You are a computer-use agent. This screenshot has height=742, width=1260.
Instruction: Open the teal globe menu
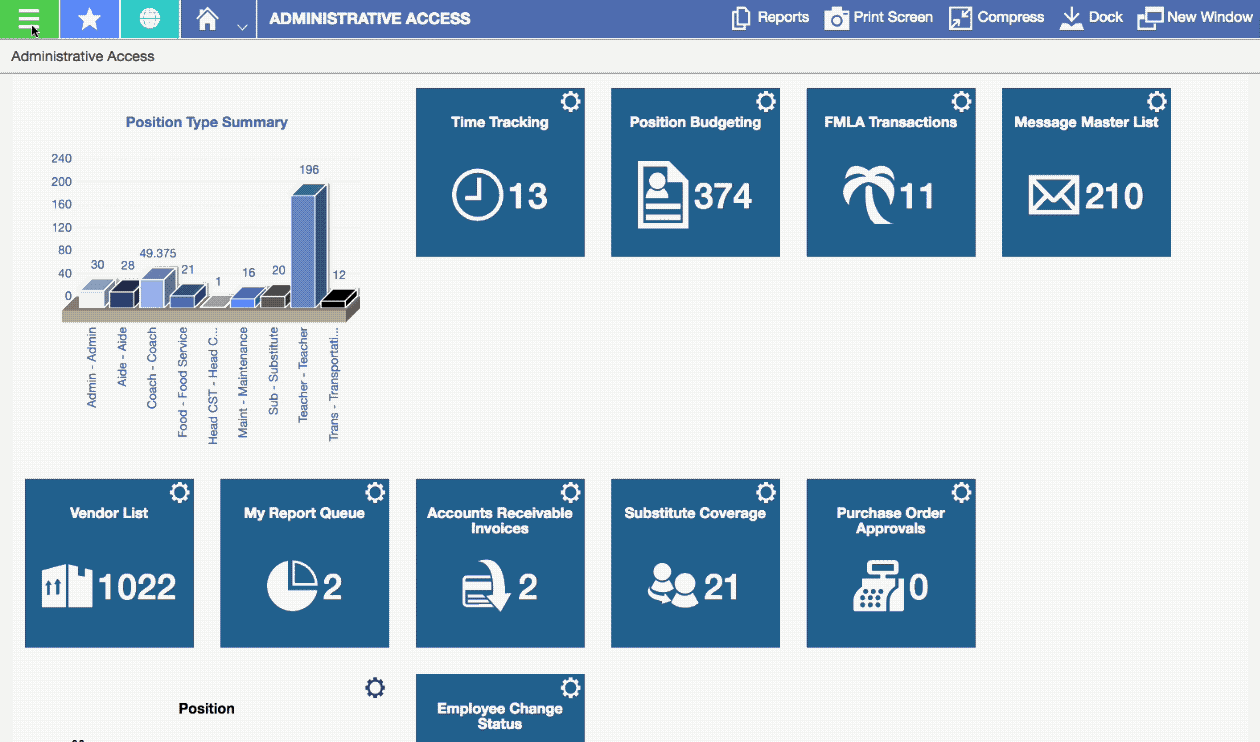point(149,19)
